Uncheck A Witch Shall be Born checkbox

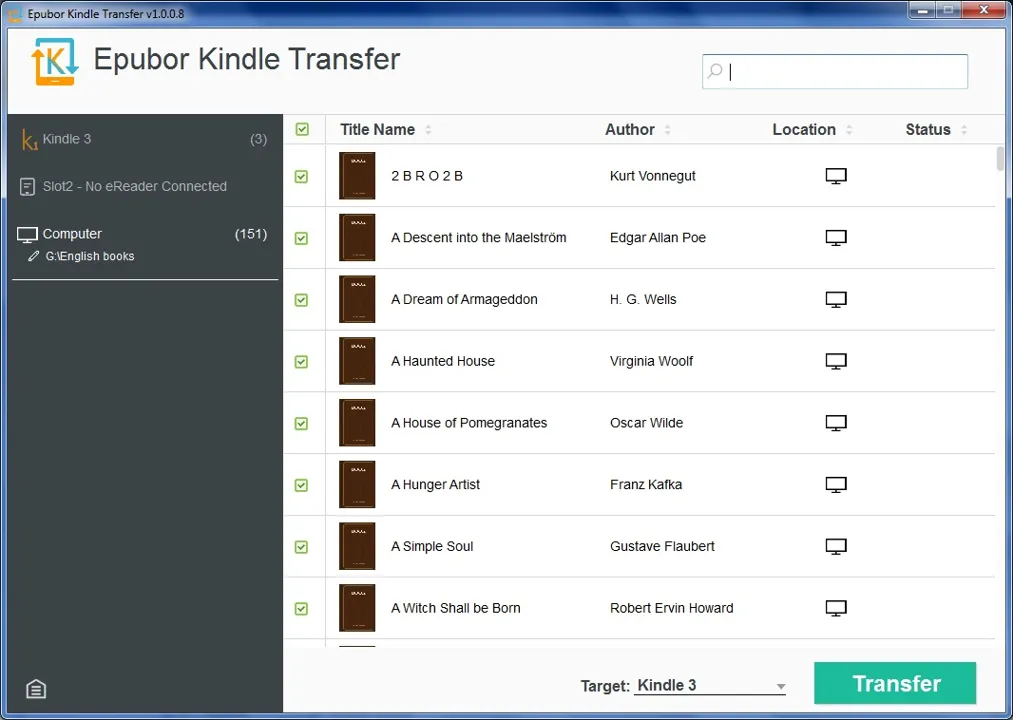point(302,609)
